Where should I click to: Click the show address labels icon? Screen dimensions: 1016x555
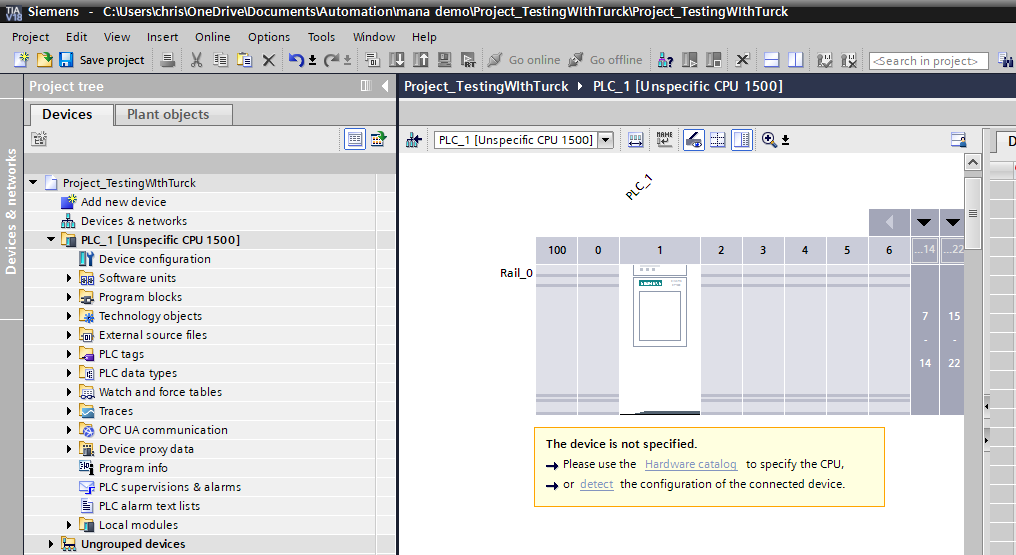point(635,140)
